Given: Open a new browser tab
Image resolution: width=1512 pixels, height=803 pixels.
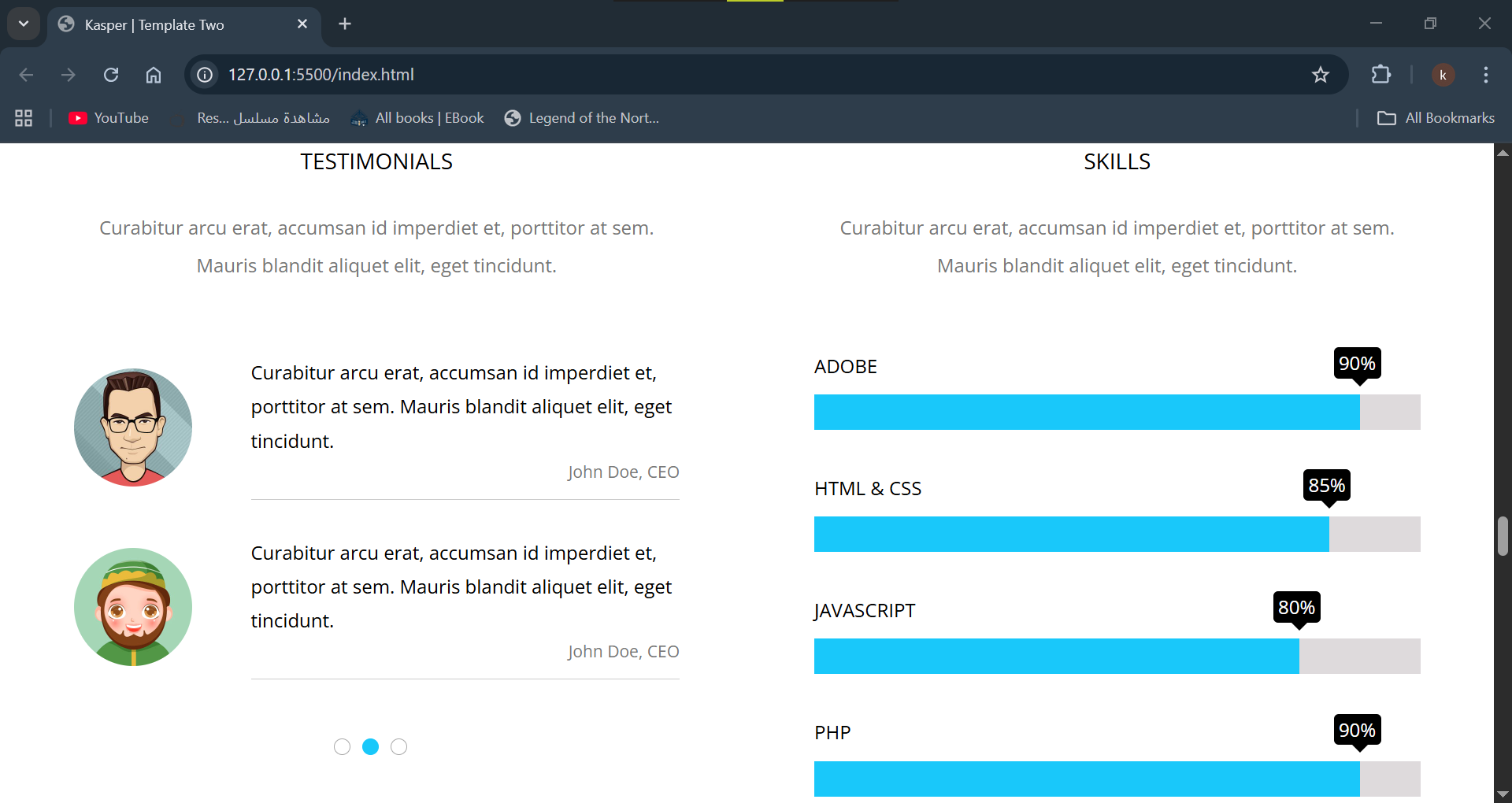Looking at the screenshot, I should pos(345,24).
